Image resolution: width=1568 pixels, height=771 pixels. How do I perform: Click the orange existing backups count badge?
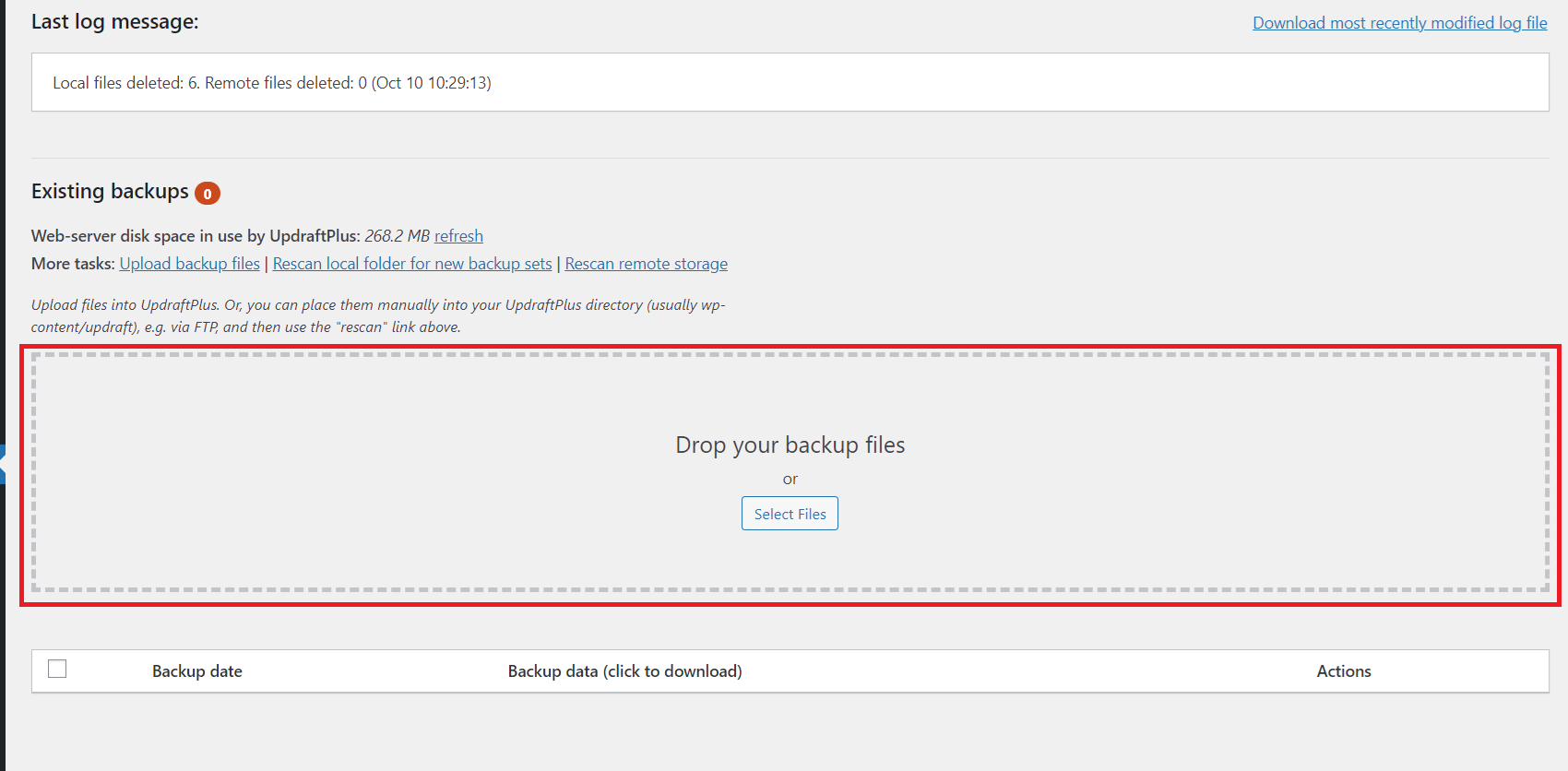pos(208,194)
